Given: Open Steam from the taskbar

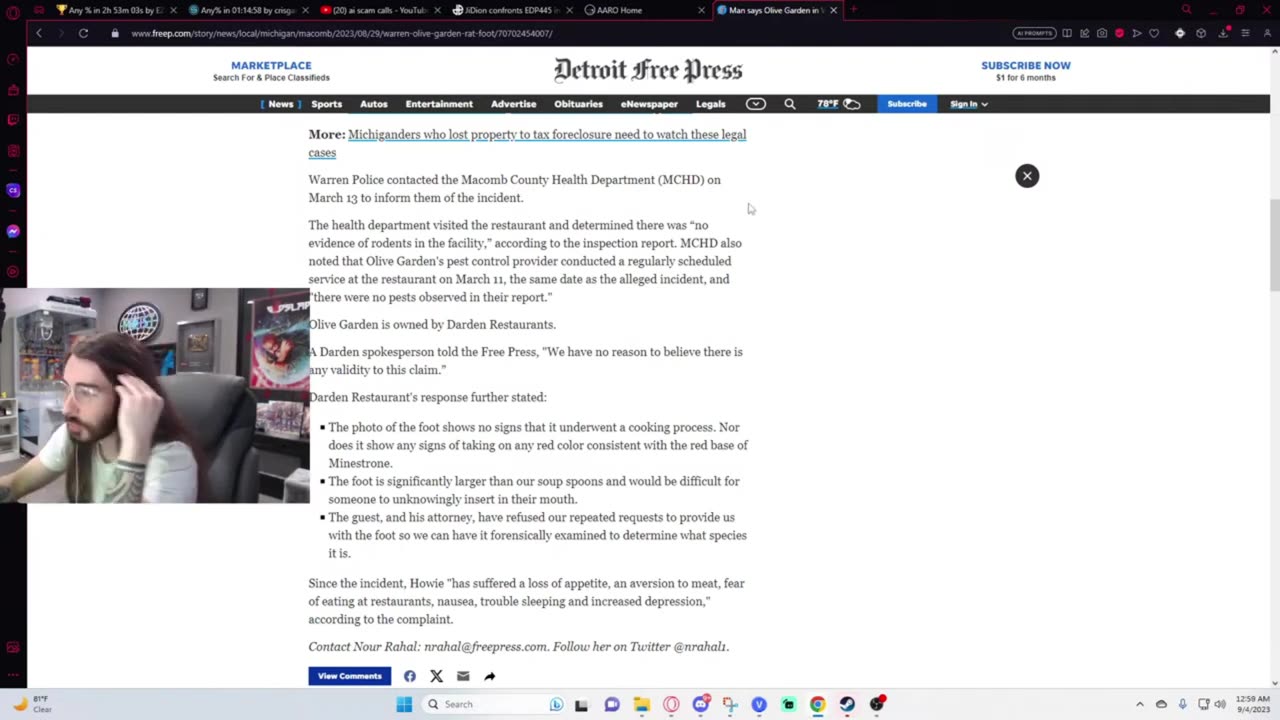Looking at the screenshot, I should (847, 704).
